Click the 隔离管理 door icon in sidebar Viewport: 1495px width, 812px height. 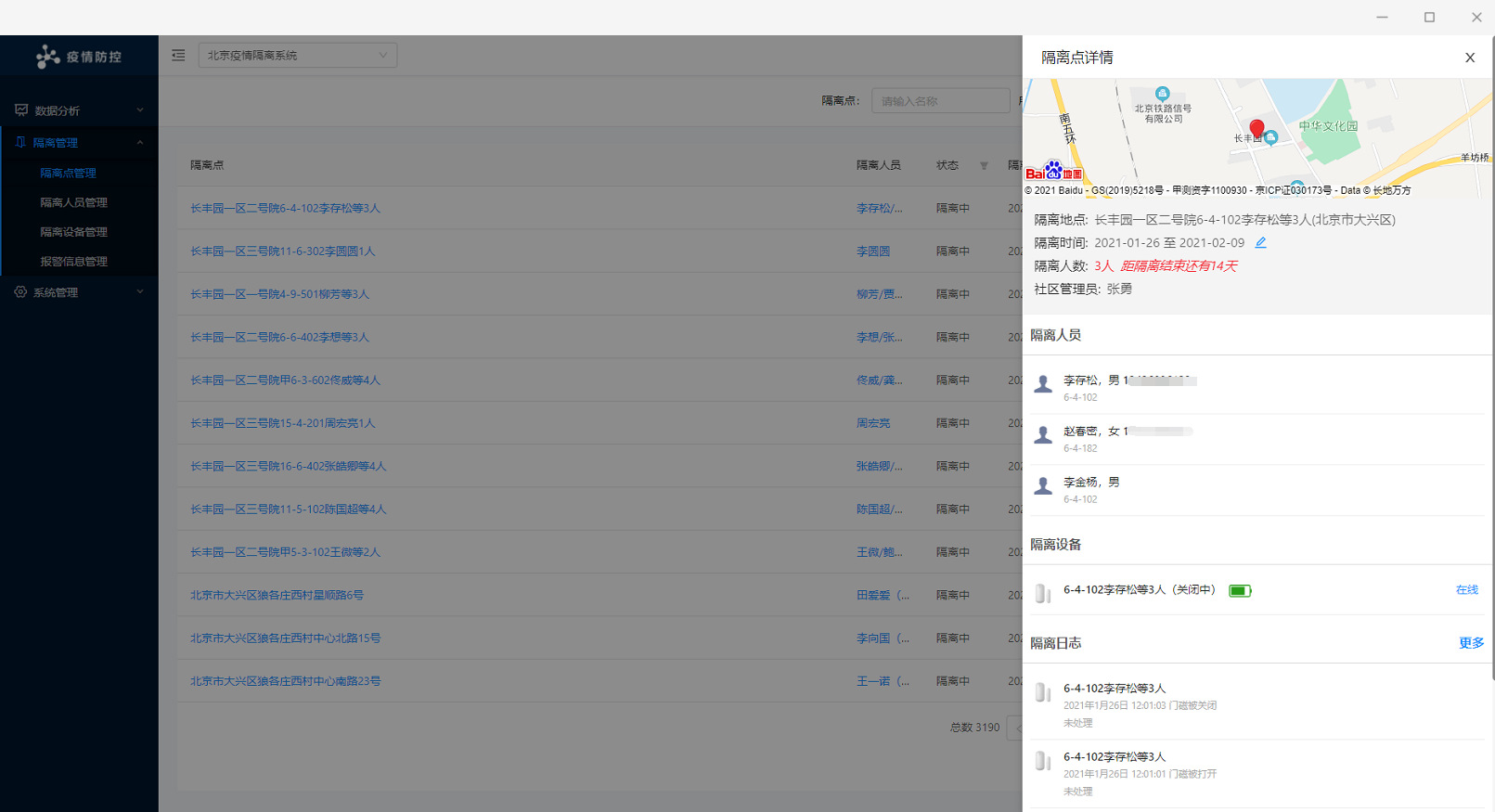20,143
